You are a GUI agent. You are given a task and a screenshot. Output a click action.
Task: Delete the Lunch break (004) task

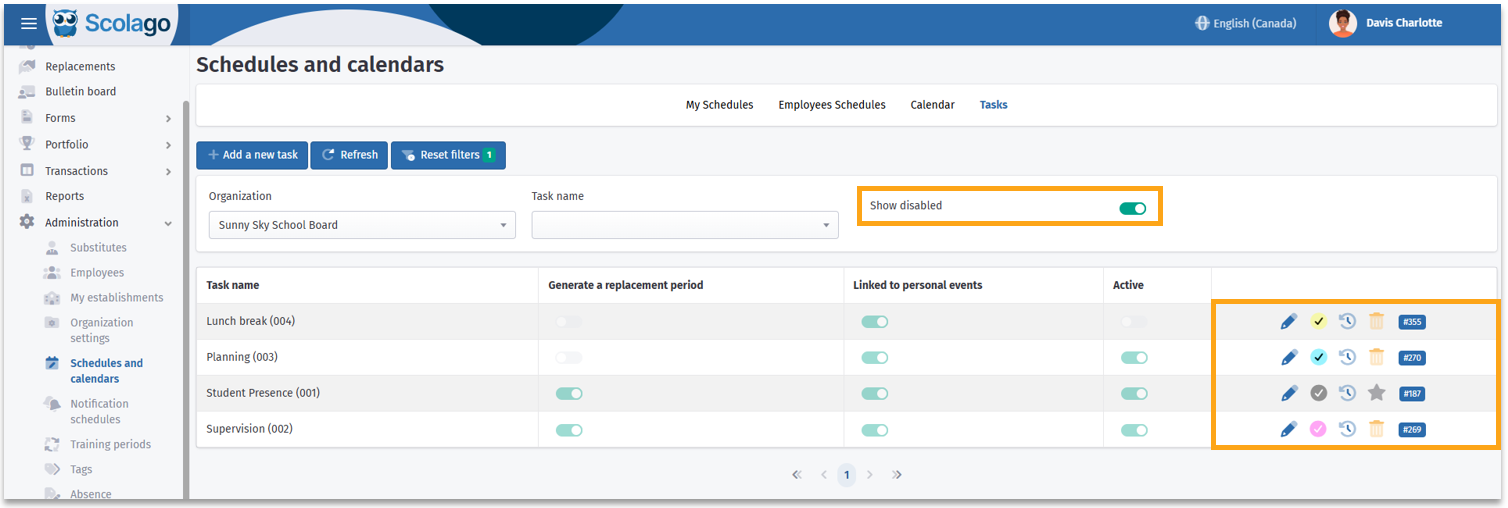click(1377, 321)
